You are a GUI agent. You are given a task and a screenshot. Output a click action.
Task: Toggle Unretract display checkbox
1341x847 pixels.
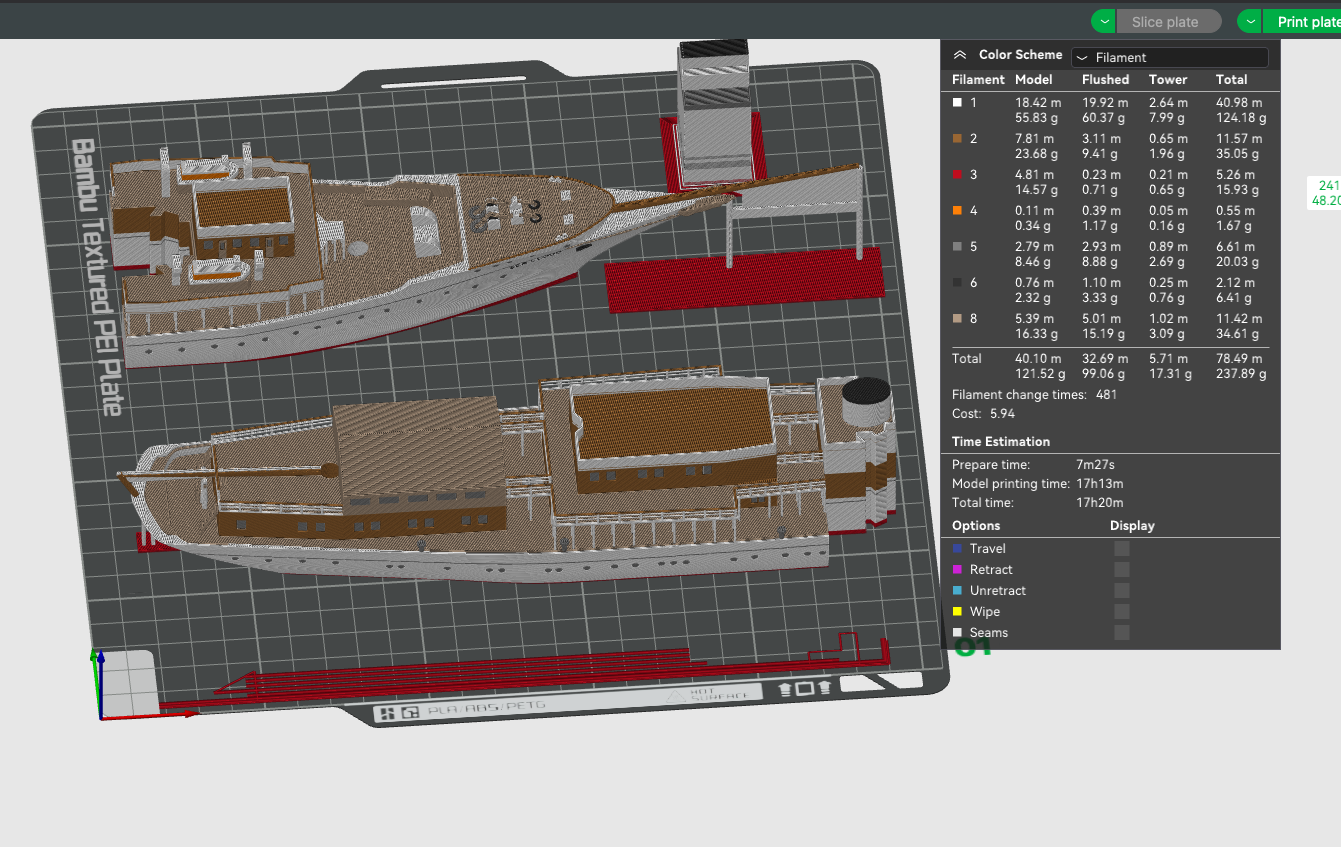[1122, 590]
